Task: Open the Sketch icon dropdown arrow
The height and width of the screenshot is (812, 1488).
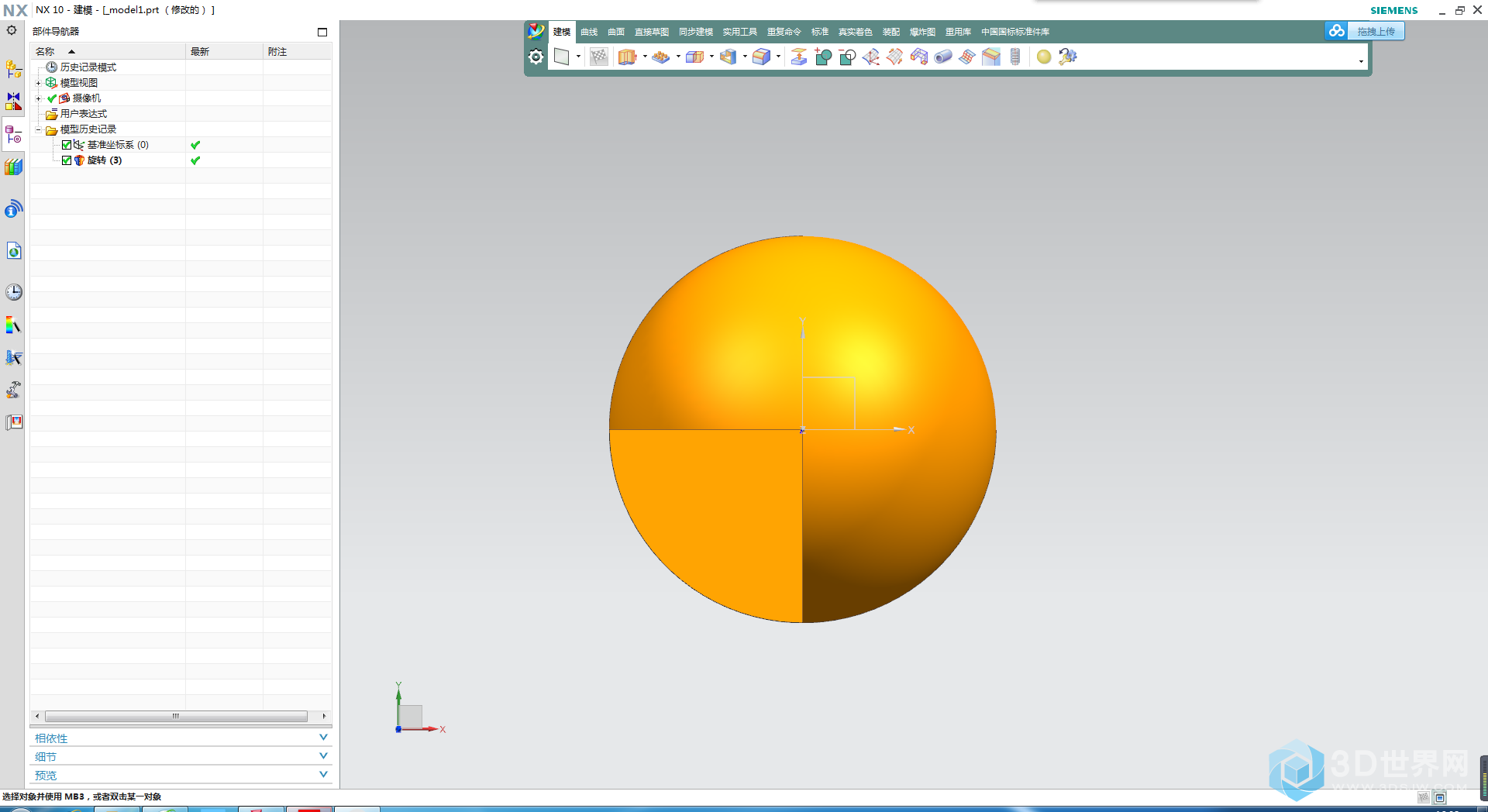Action: click(x=578, y=57)
